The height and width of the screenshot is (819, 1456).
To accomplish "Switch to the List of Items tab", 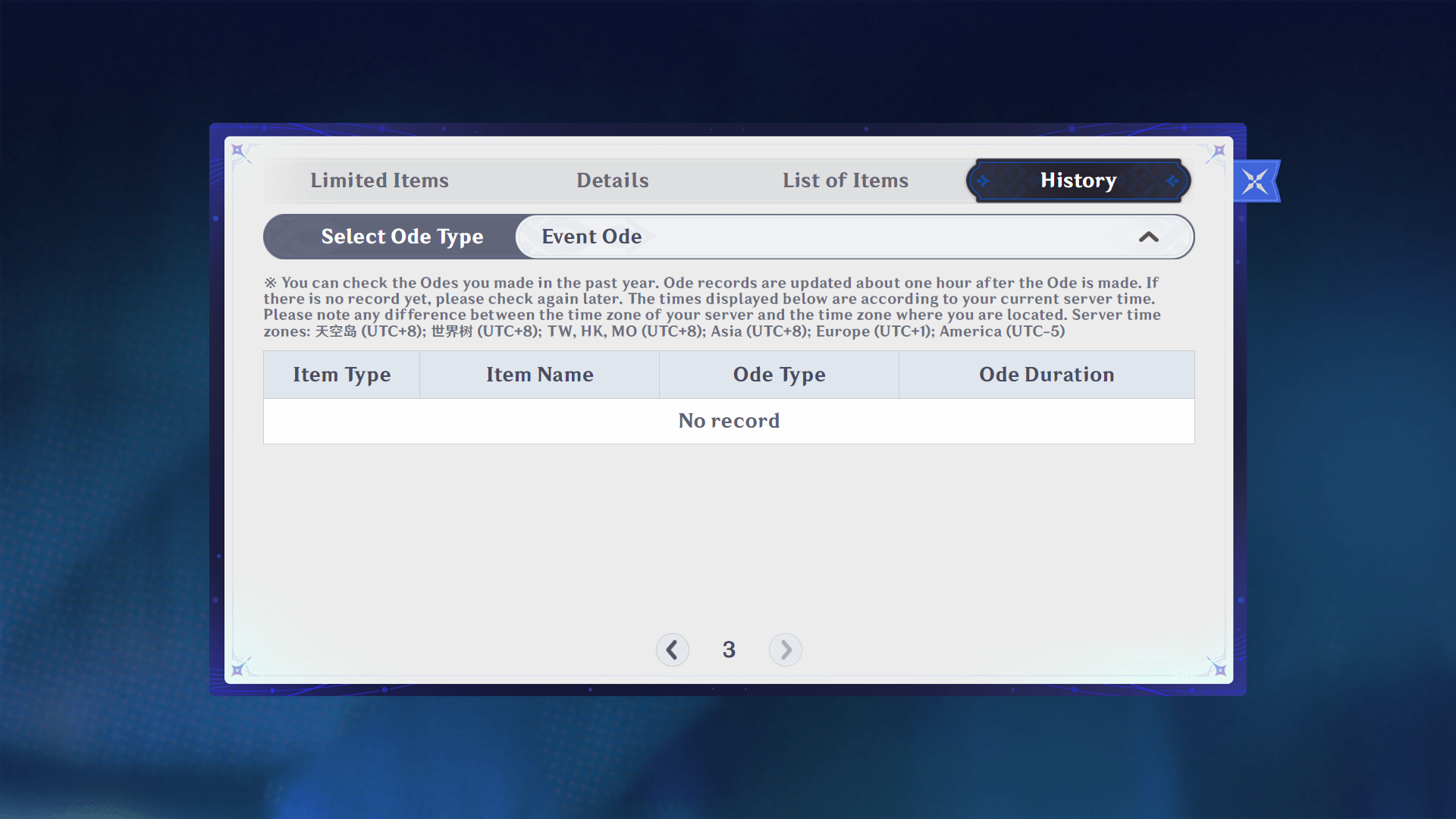I will click(845, 180).
